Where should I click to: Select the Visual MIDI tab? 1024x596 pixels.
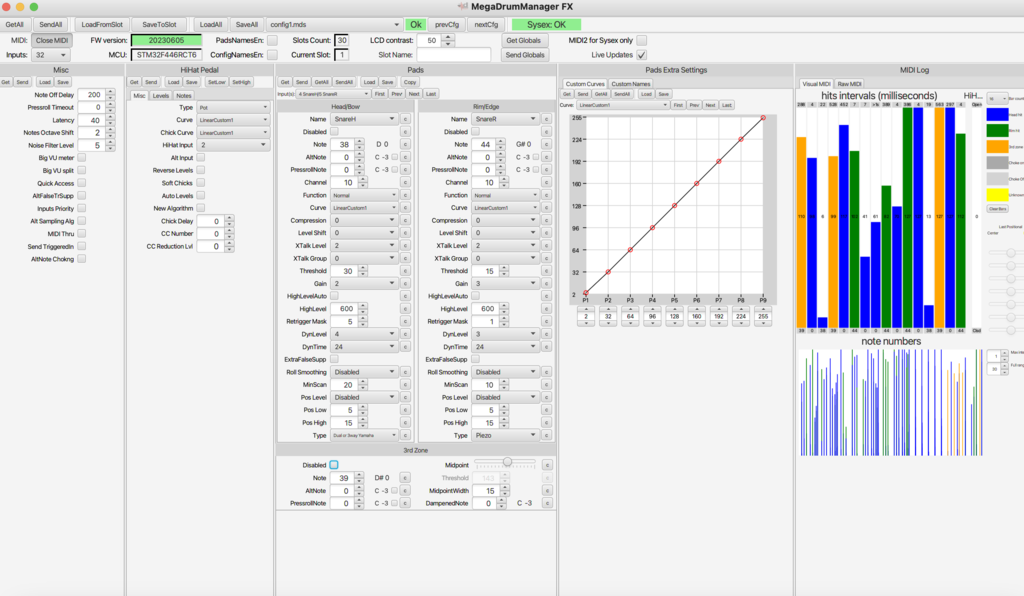pos(816,84)
